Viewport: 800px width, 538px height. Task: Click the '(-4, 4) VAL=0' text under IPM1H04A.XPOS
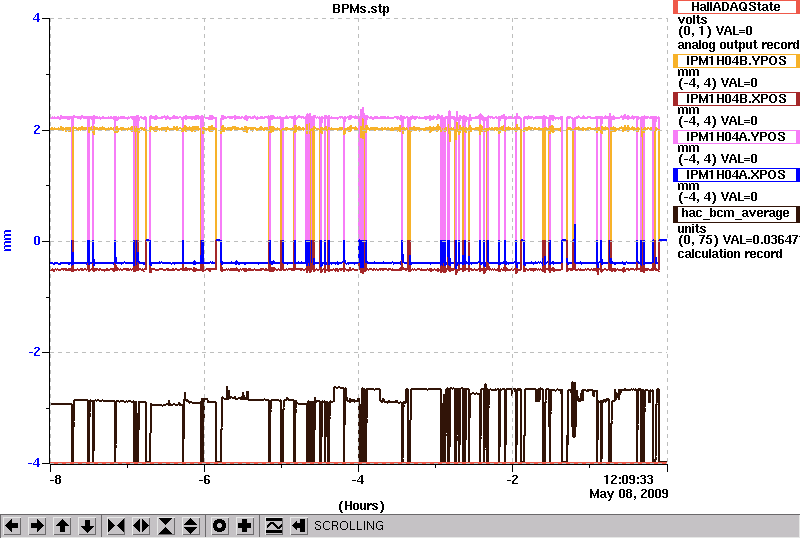(x=717, y=197)
